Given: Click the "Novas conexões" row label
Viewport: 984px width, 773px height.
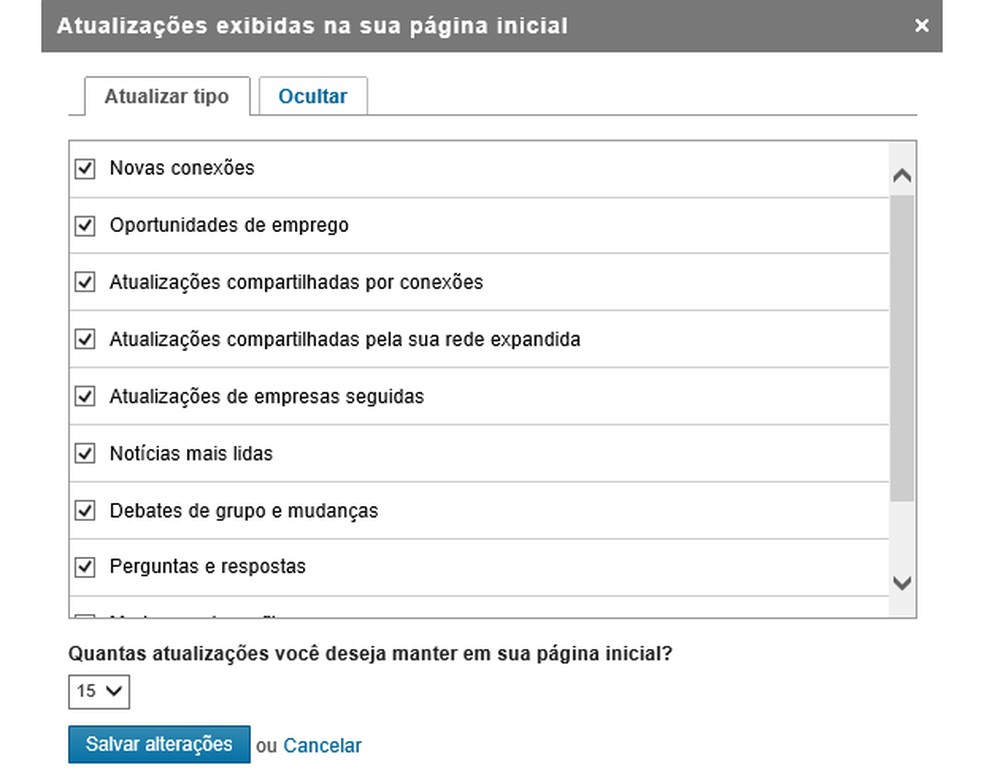Looking at the screenshot, I should tap(182, 167).
